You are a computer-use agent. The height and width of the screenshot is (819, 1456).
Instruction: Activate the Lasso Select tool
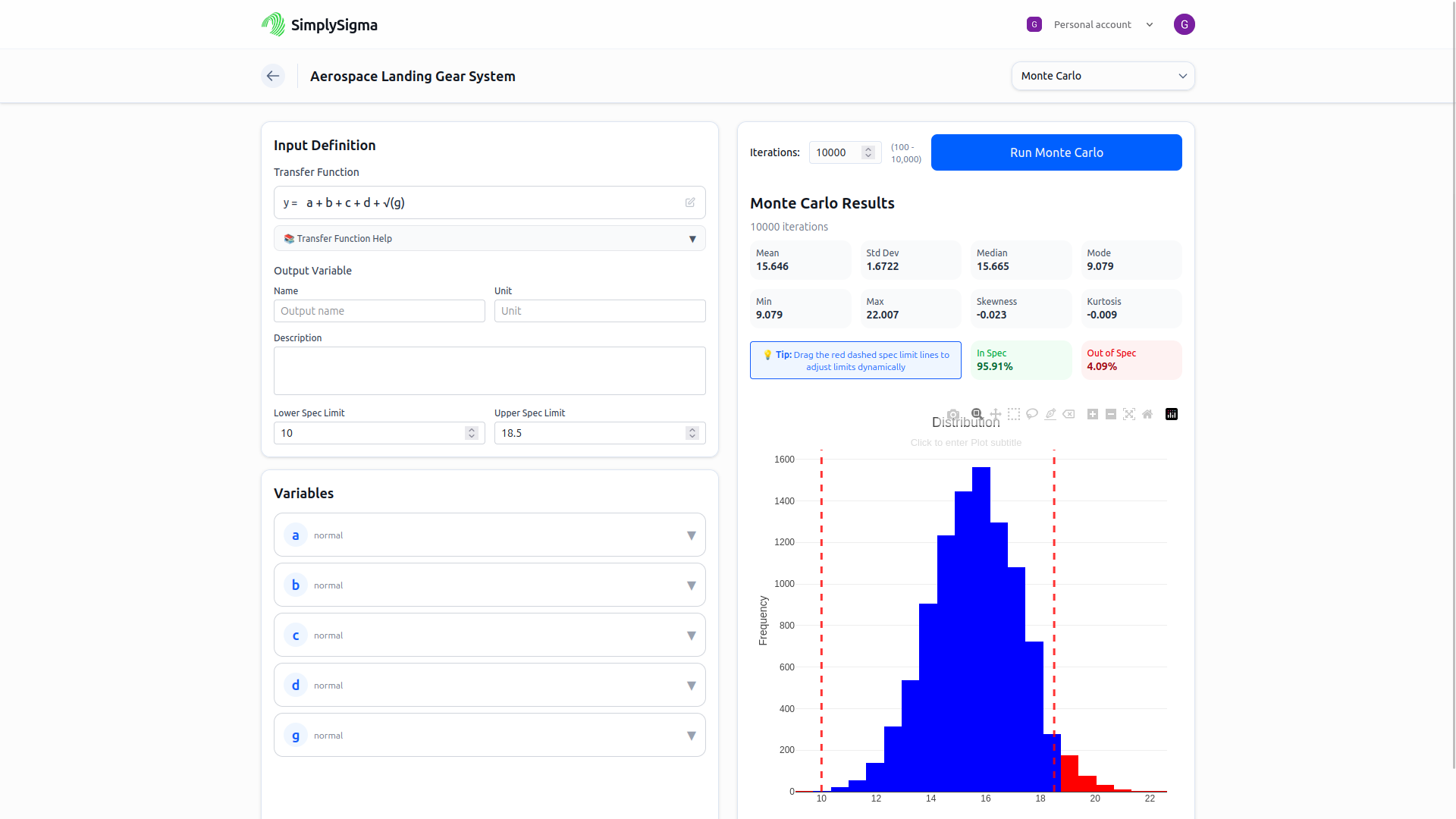(x=1032, y=414)
